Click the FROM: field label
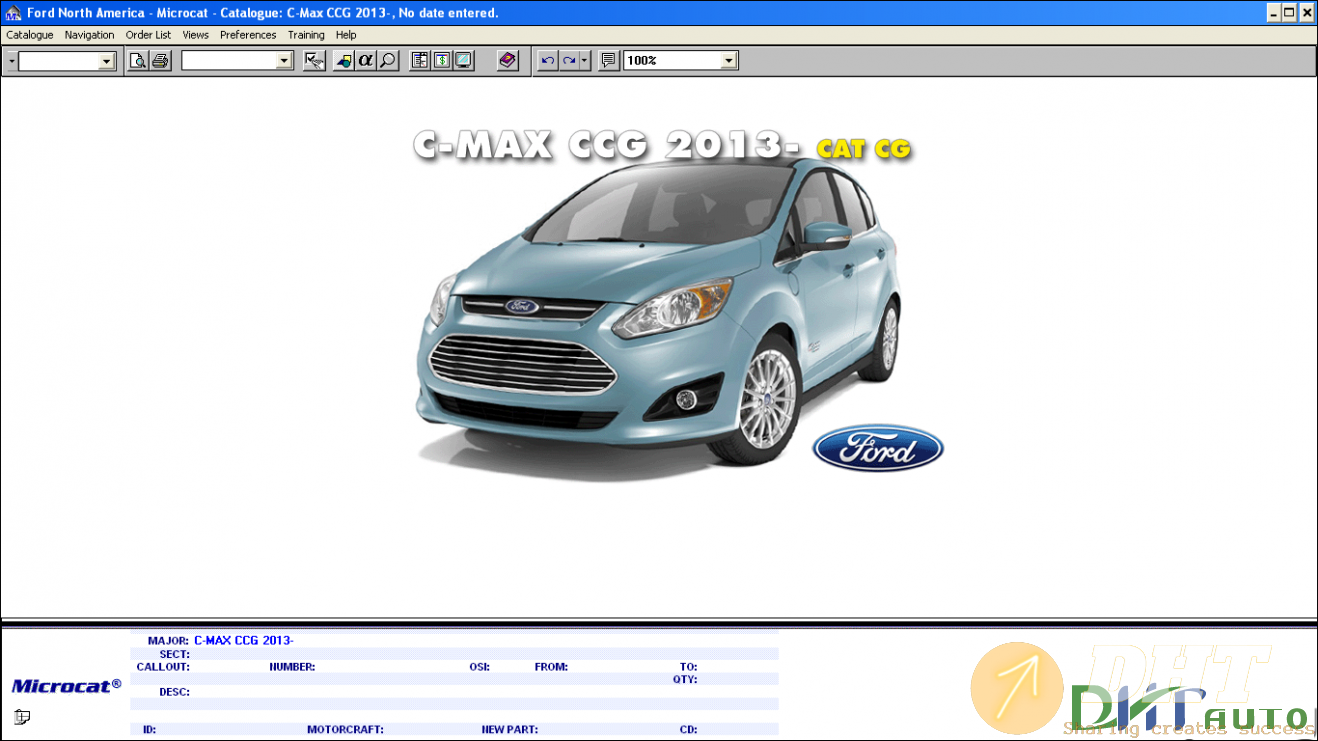 551,667
